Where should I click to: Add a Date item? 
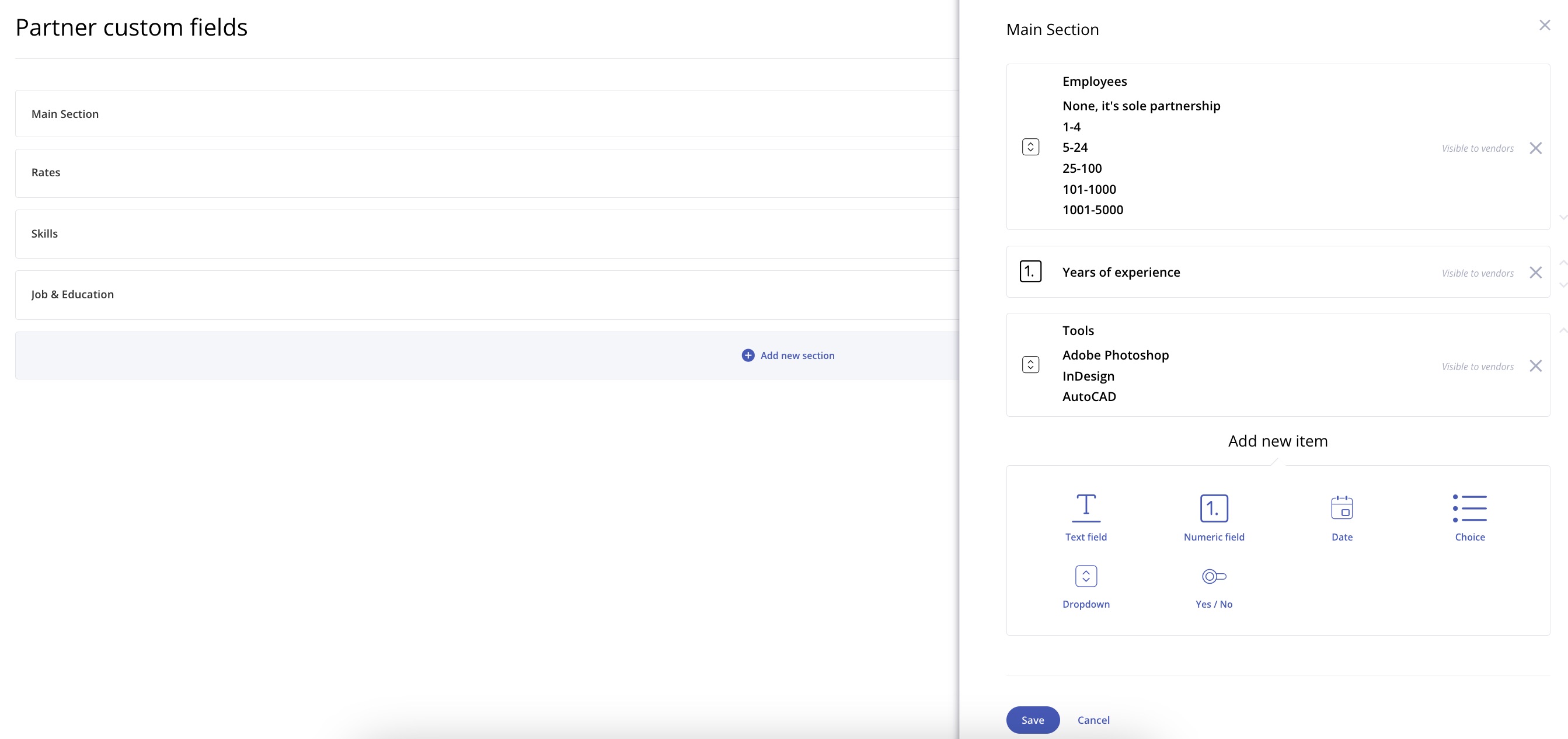pyautogui.click(x=1341, y=516)
